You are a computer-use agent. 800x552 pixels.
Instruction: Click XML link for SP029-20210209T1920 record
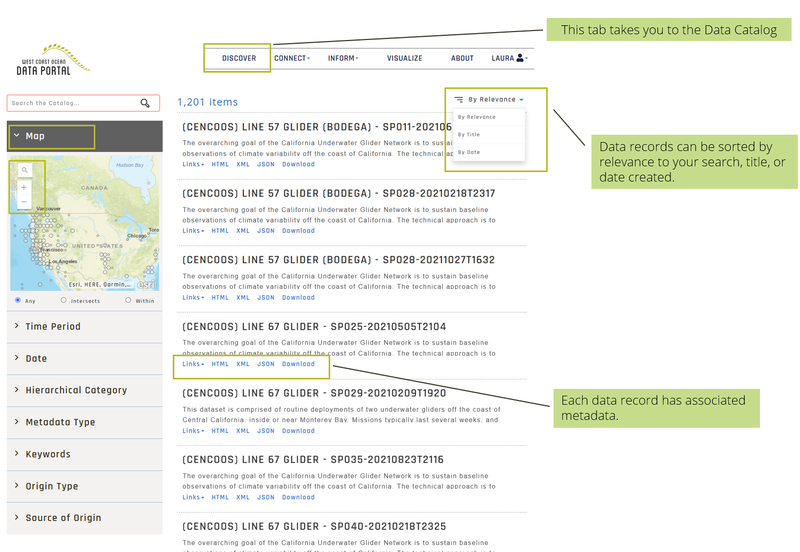click(243, 431)
